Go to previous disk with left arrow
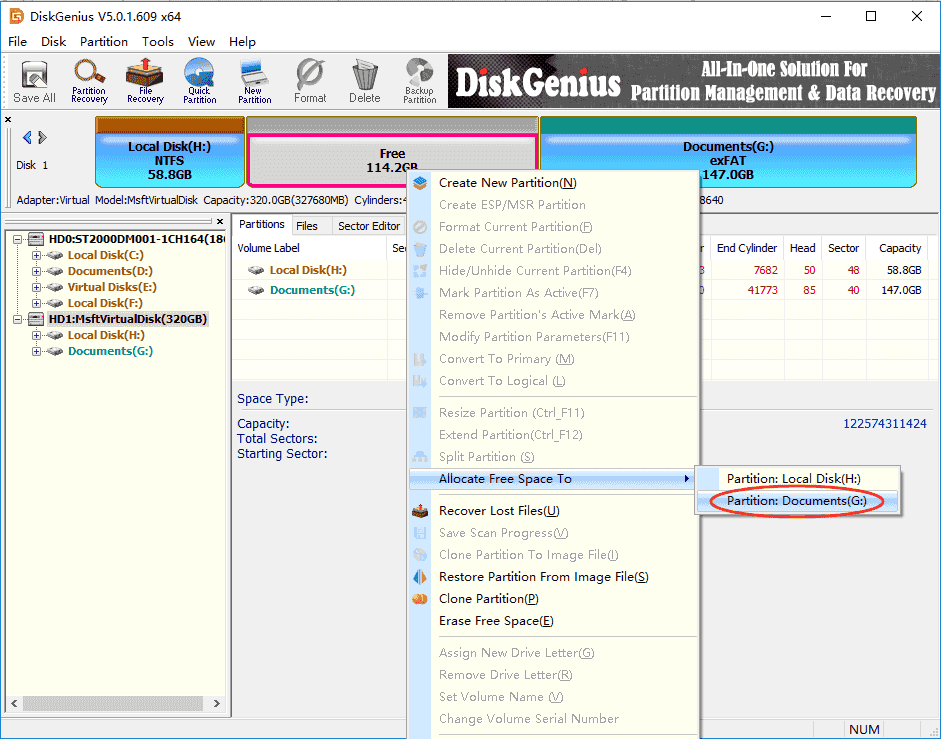The image size is (941, 739). pyautogui.click(x=27, y=137)
